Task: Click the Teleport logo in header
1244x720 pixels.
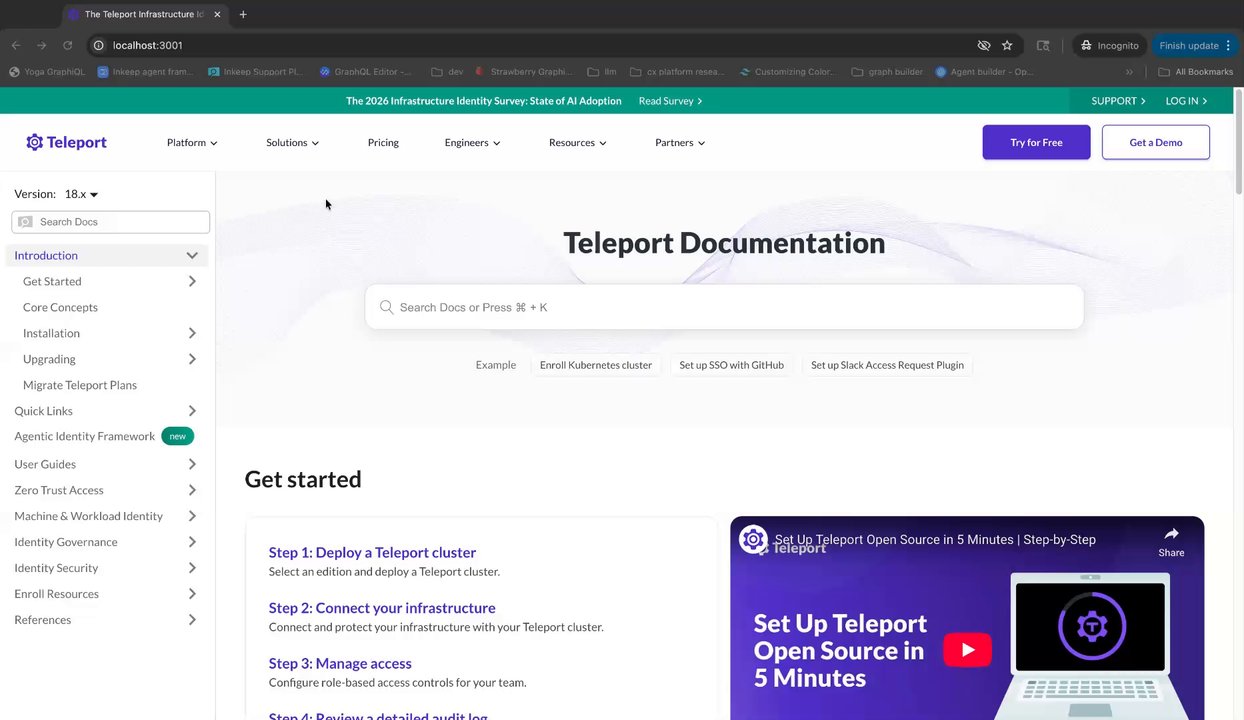Action: pos(66,142)
